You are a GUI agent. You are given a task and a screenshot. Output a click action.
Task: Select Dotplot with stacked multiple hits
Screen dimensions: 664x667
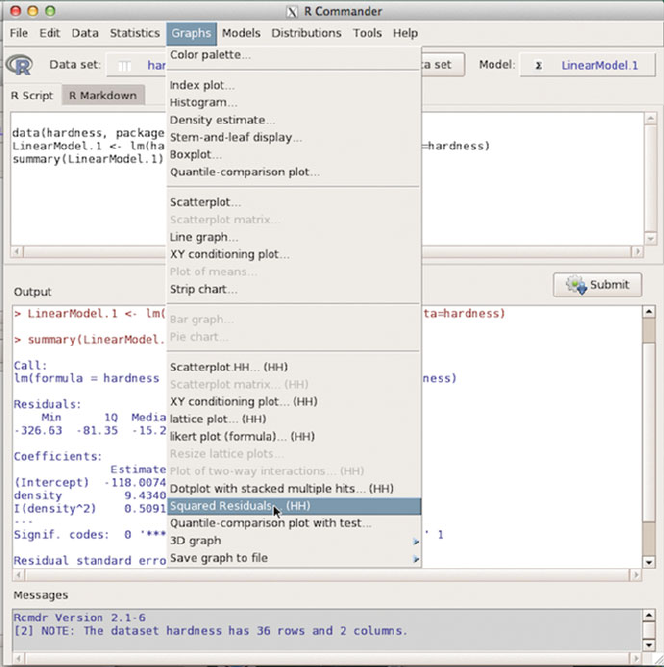tap(294, 489)
